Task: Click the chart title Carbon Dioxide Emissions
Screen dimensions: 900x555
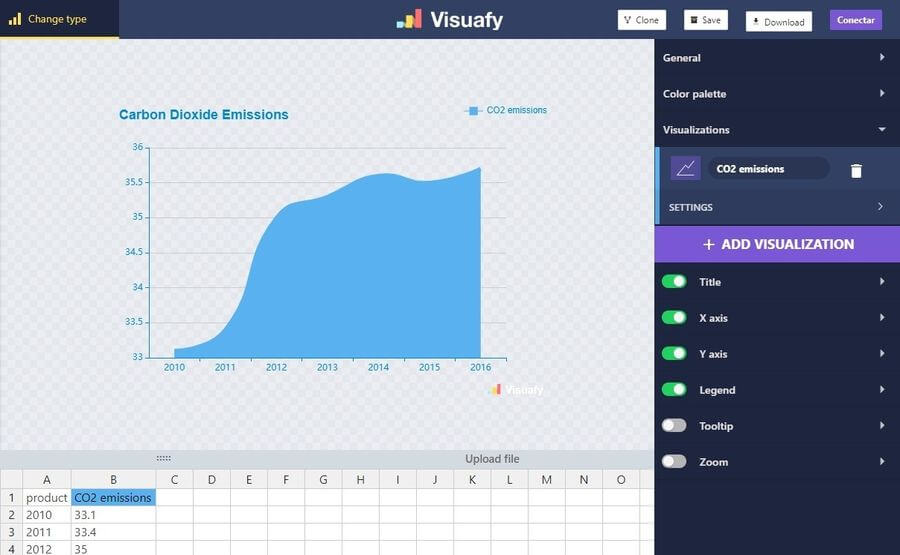Action: [x=204, y=115]
